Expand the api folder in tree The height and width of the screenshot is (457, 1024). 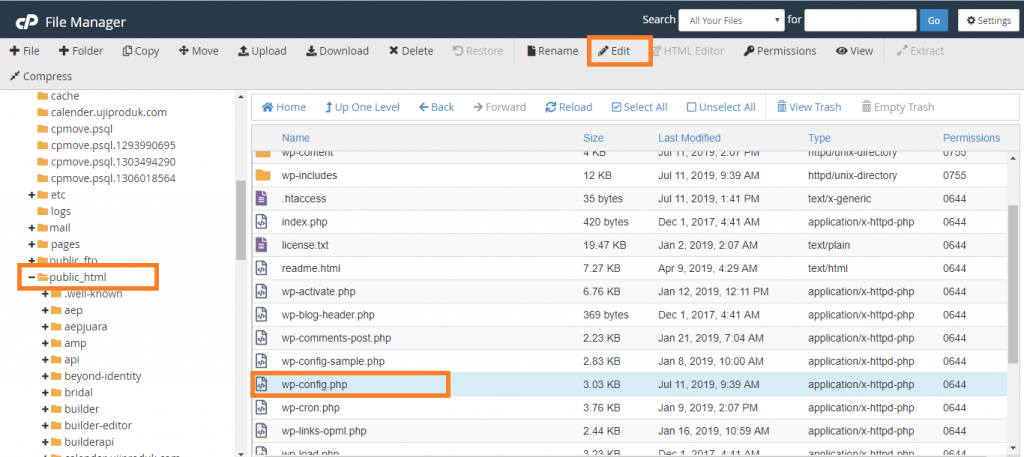(45, 359)
